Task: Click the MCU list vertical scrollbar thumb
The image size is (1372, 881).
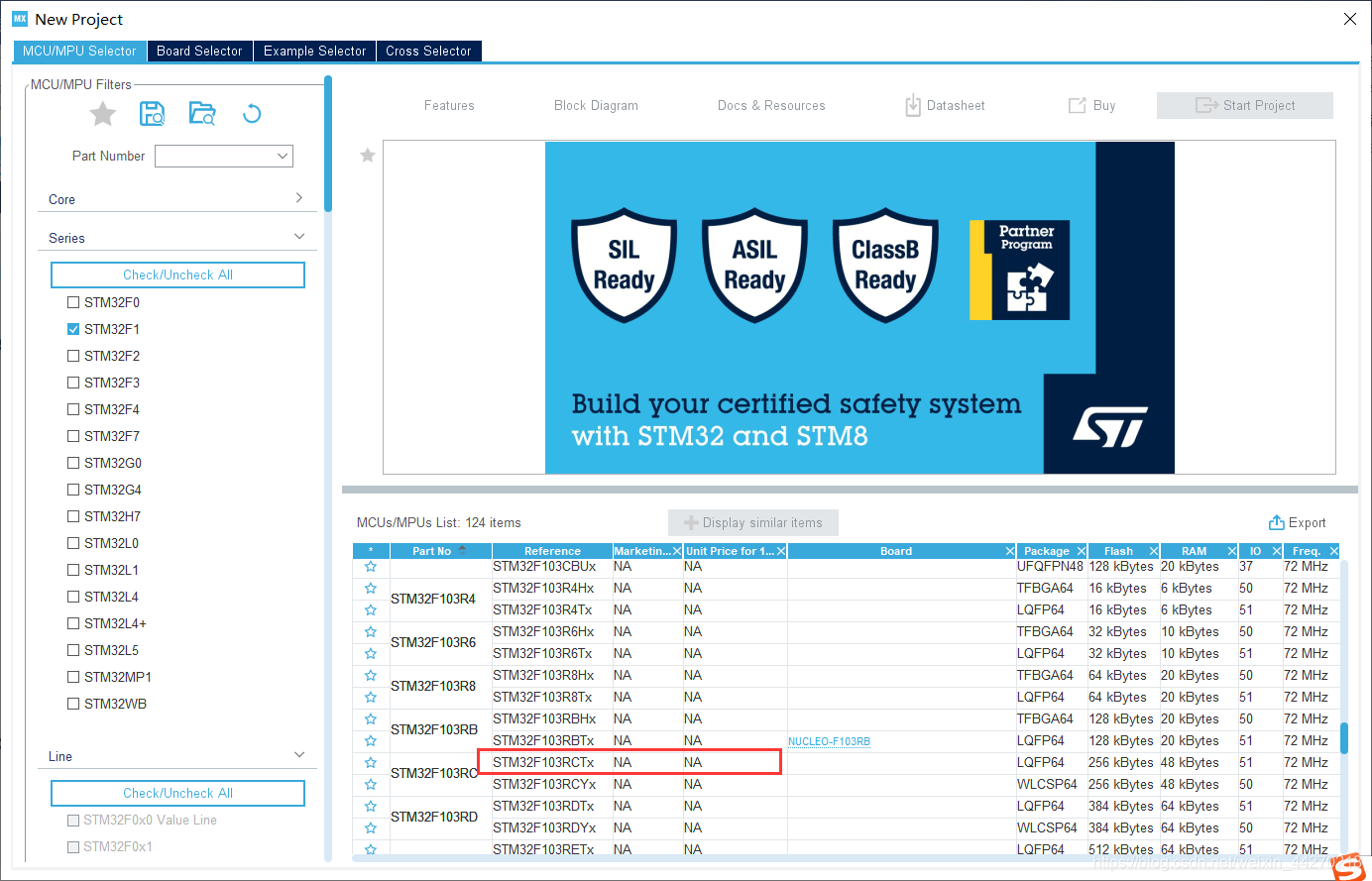Action: 1344,738
